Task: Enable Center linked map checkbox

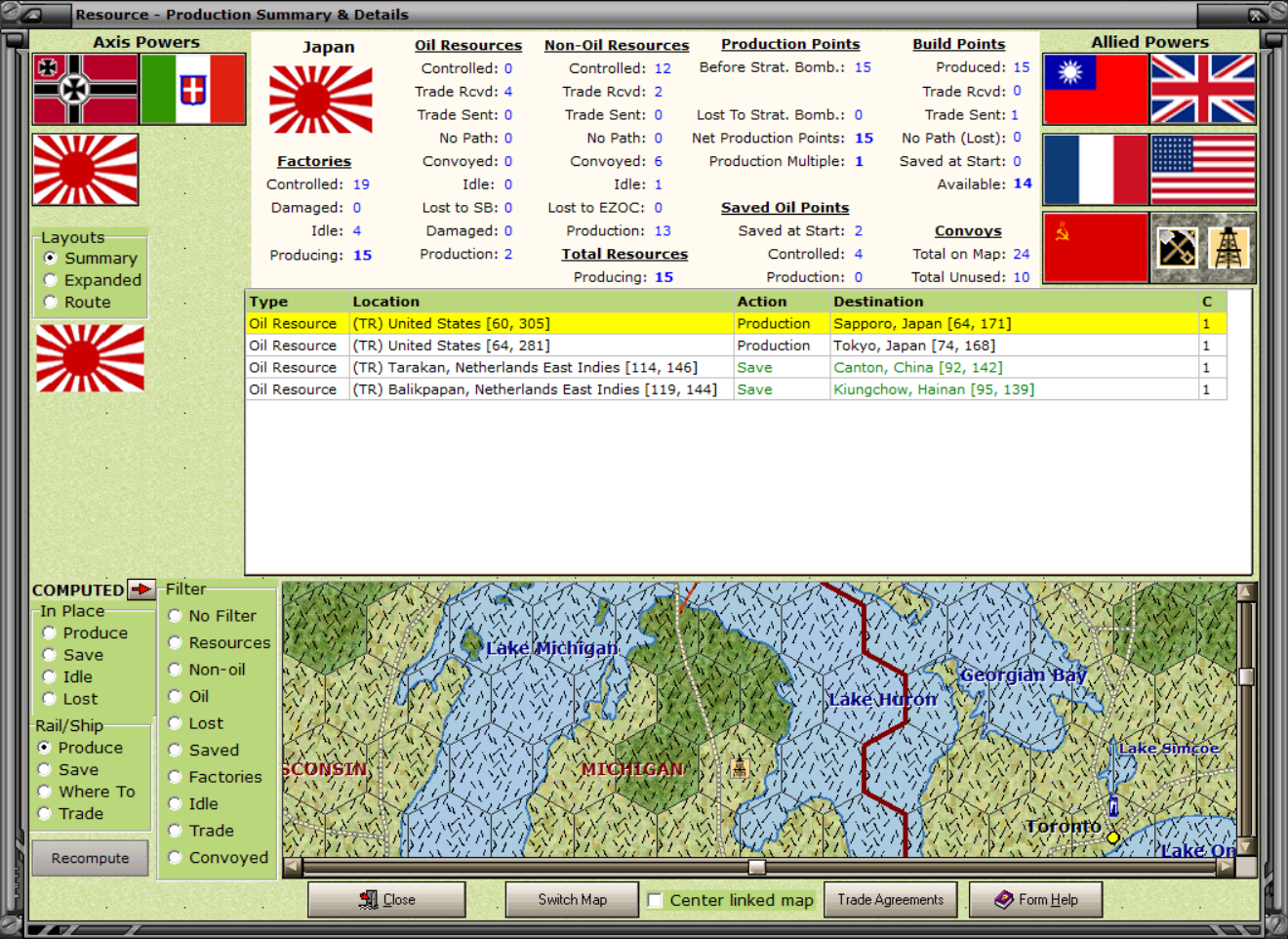Action: (x=656, y=900)
